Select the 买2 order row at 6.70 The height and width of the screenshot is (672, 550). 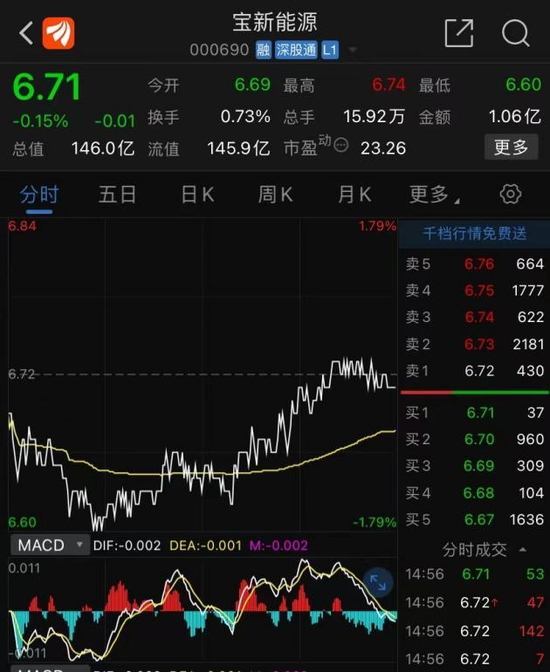point(475,439)
